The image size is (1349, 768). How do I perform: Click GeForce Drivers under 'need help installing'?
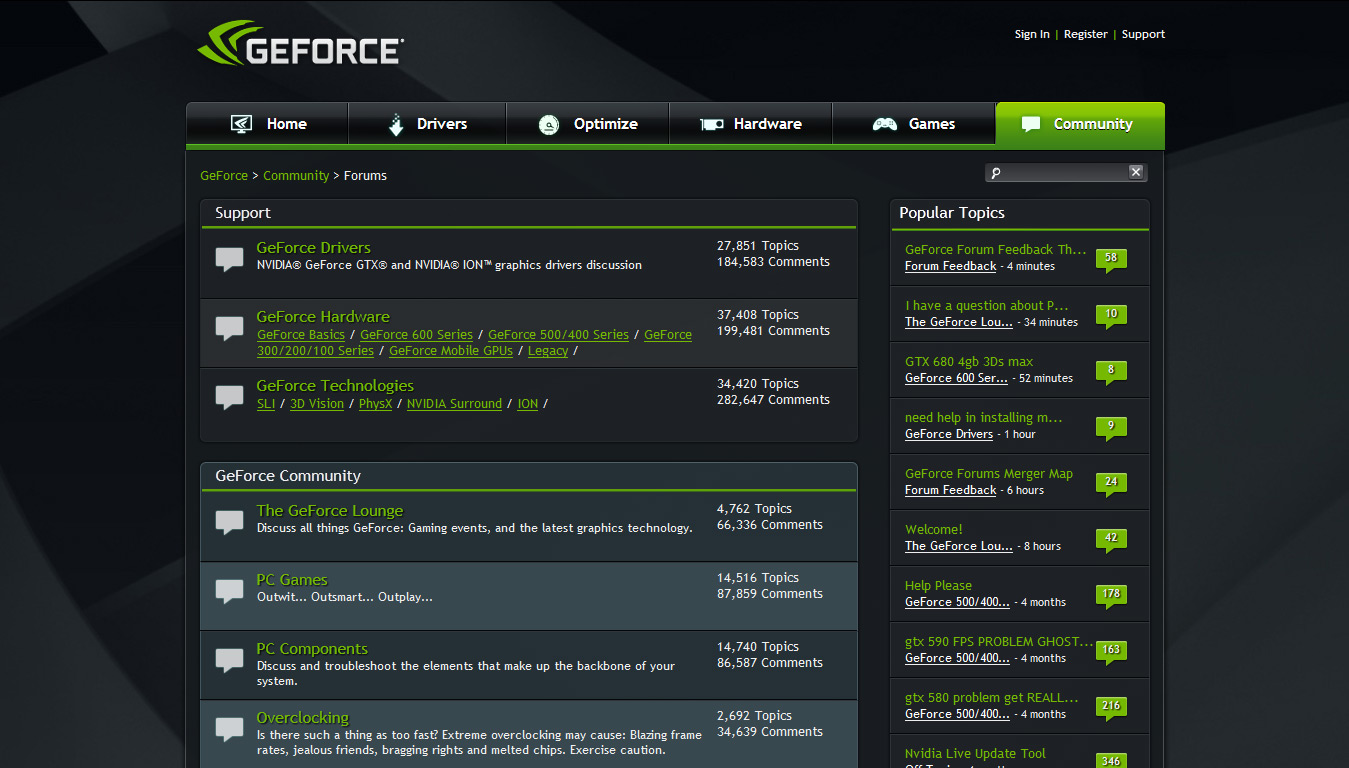click(949, 434)
